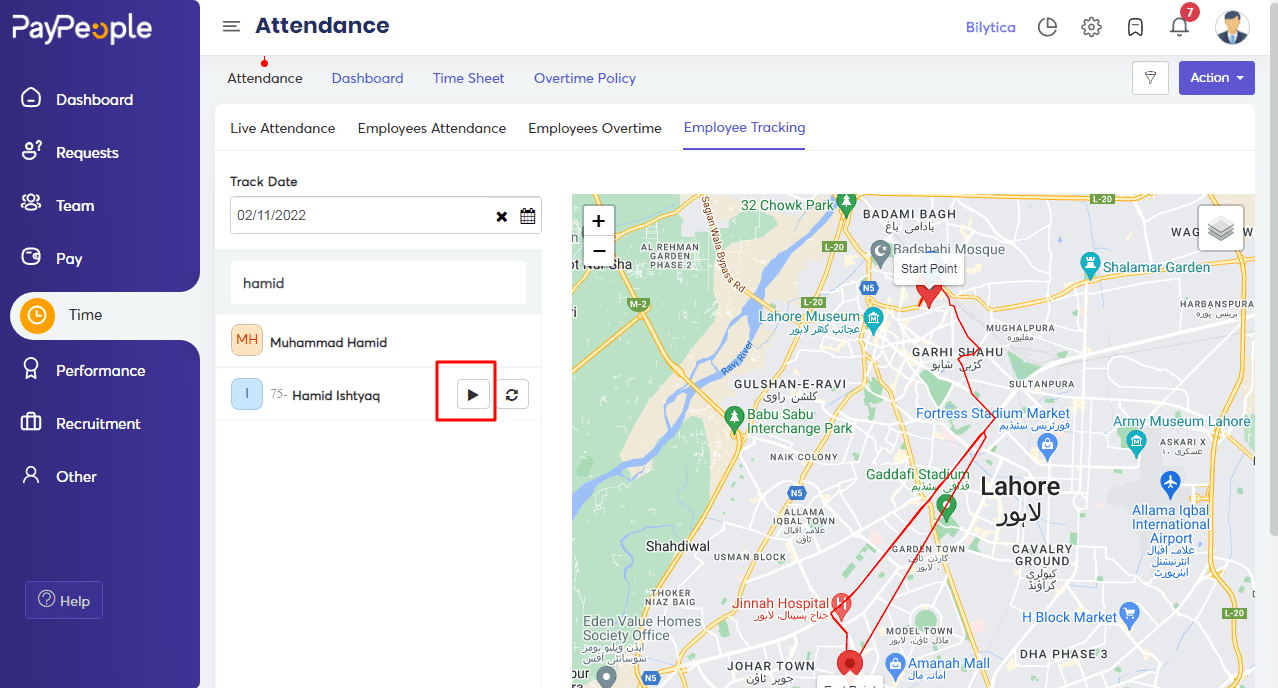Screen dimensions: 1278x688
Task: Click the Babu Sabu Interchange Park pin
Action: (735, 420)
